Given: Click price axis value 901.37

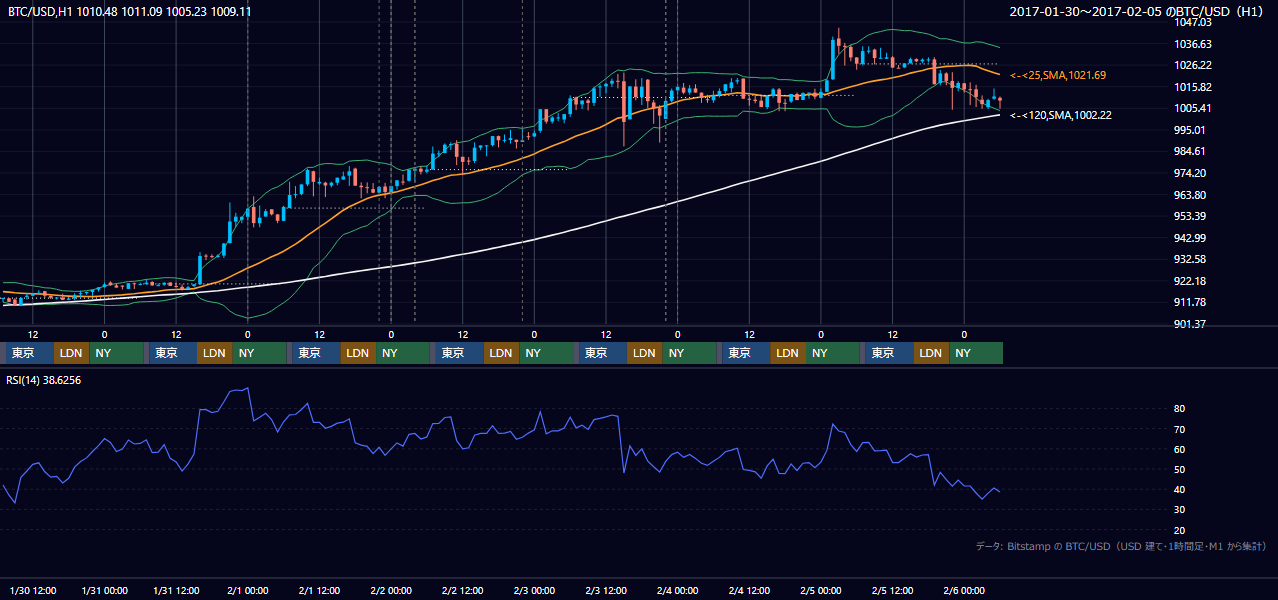Looking at the screenshot, I should pos(1190,324).
